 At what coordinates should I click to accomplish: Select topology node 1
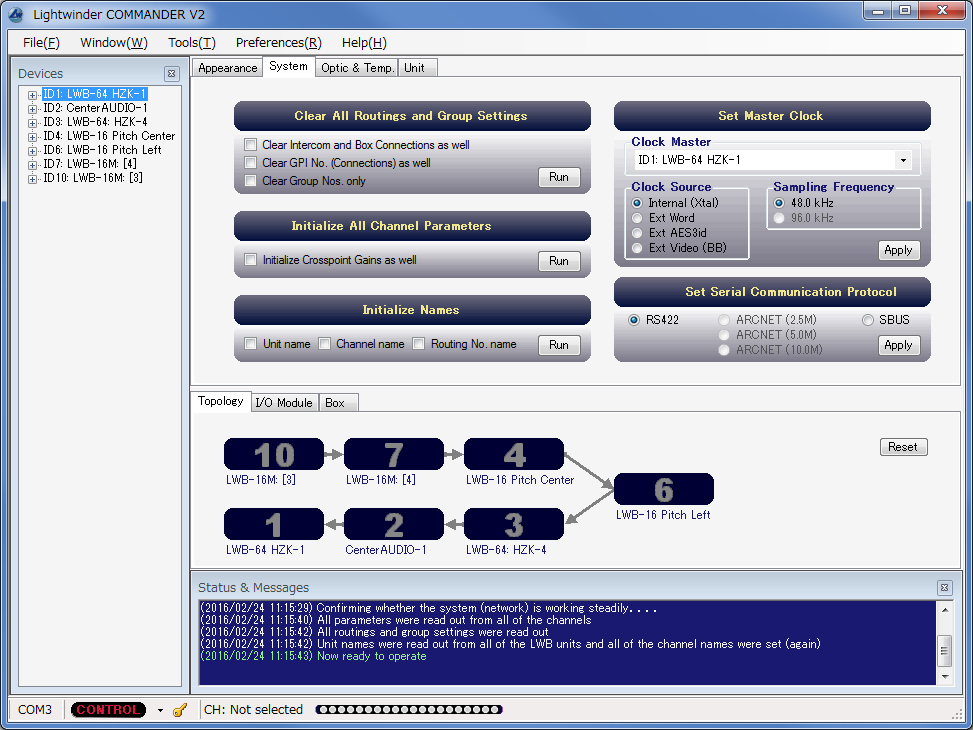pos(274,524)
